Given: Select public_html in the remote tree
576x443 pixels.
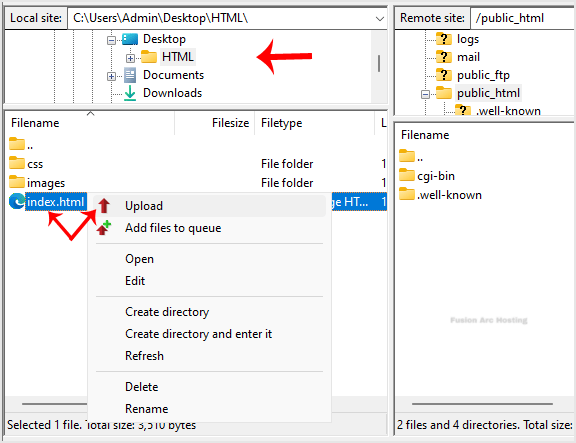Looking at the screenshot, I should tap(488, 93).
